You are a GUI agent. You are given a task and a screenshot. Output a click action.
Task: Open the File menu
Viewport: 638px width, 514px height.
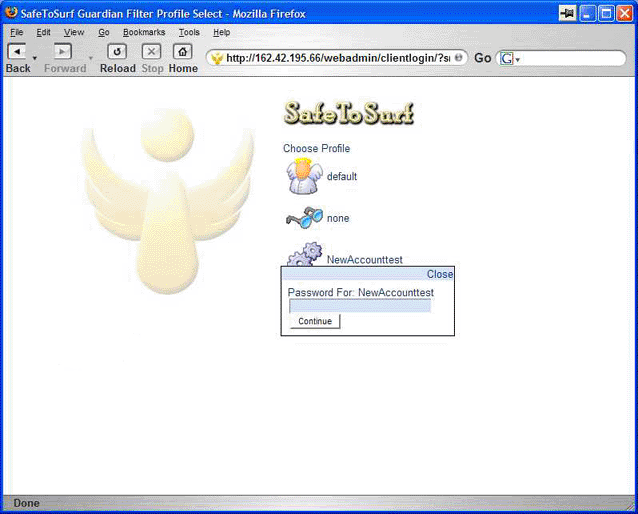pos(17,32)
